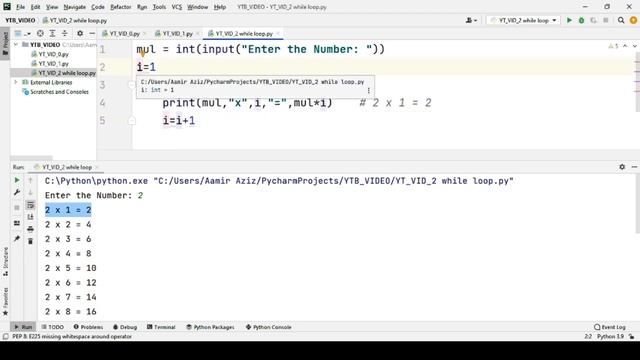Expand External Libraries node
Viewport: 640px width, 360px height.
pos(16,82)
